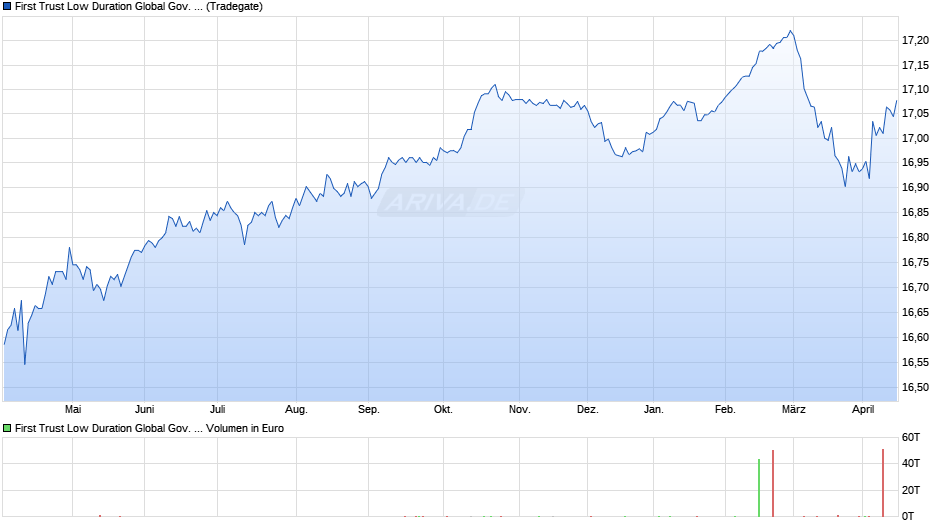The height and width of the screenshot is (526, 940).
Task: Click the price peak just before März
Action: pyautogui.click(x=791, y=31)
